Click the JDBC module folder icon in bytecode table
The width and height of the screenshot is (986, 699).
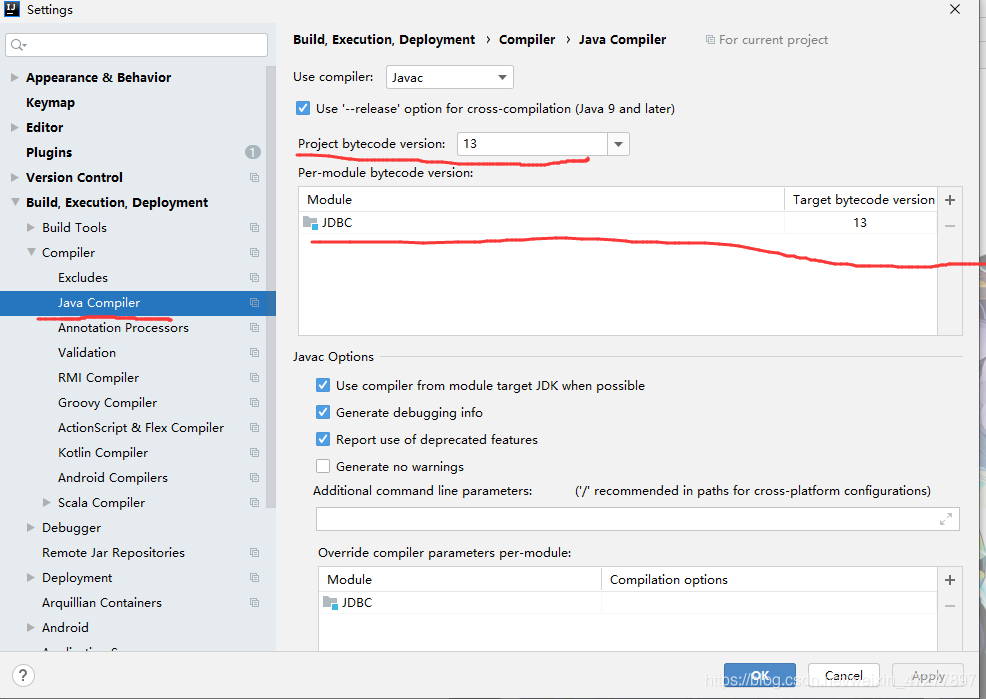click(x=310, y=223)
